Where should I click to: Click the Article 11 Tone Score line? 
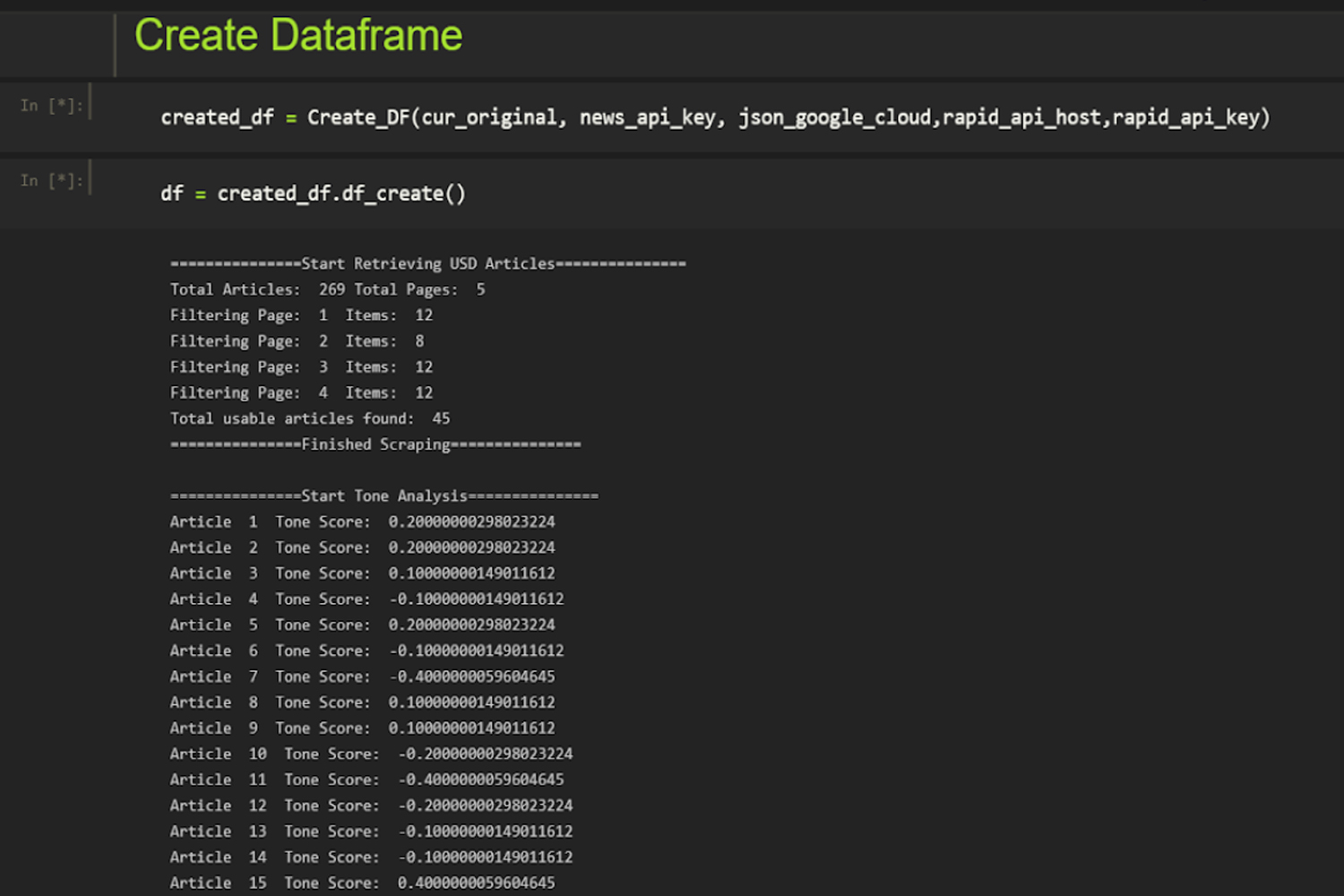coord(366,780)
